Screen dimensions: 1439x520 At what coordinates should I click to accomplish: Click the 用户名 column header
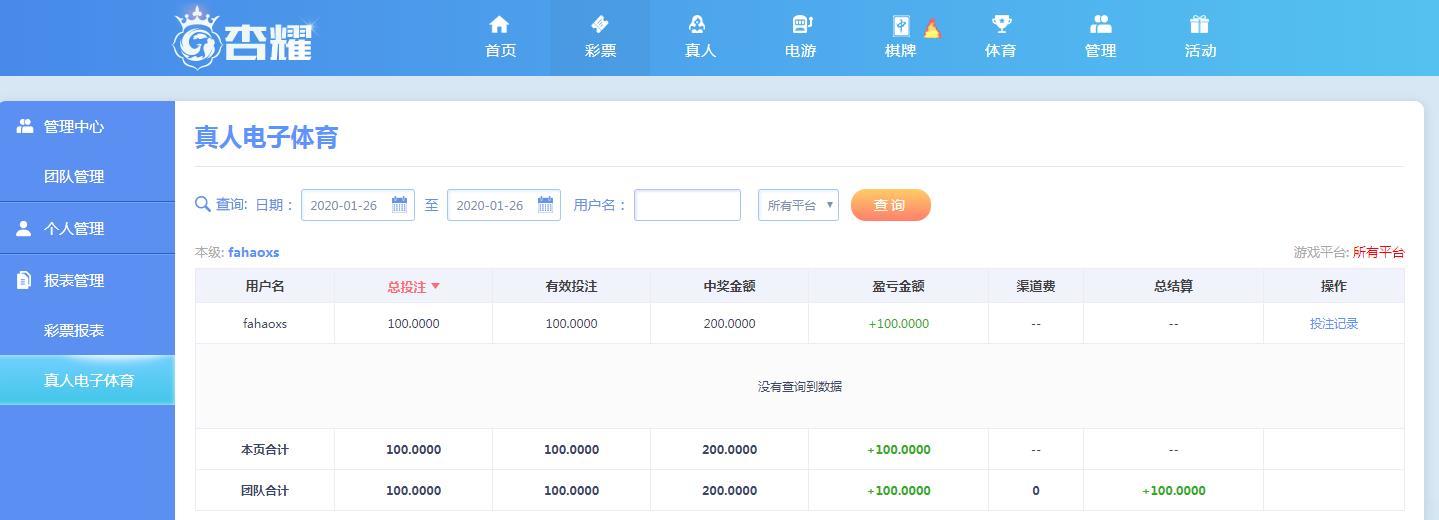click(x=265, y=286)
